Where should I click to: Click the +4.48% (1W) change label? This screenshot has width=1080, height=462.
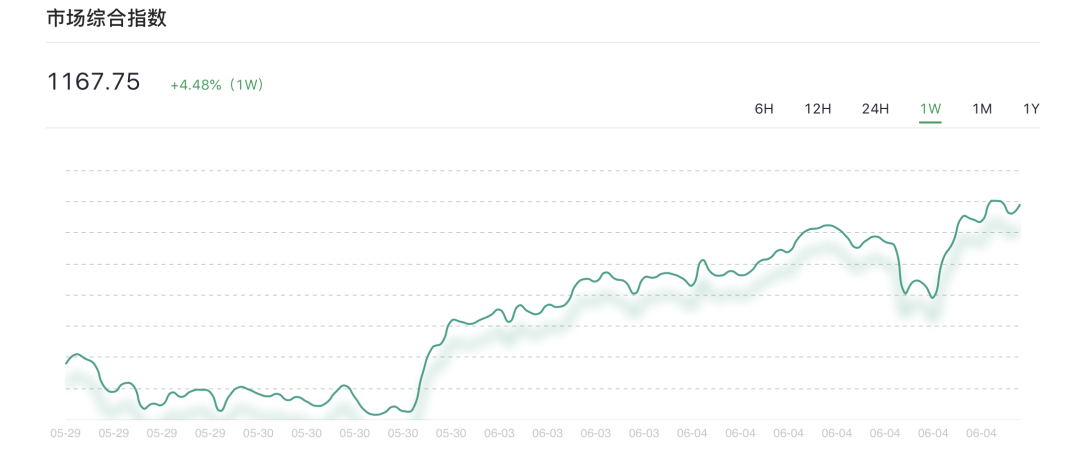coord(217,85)
